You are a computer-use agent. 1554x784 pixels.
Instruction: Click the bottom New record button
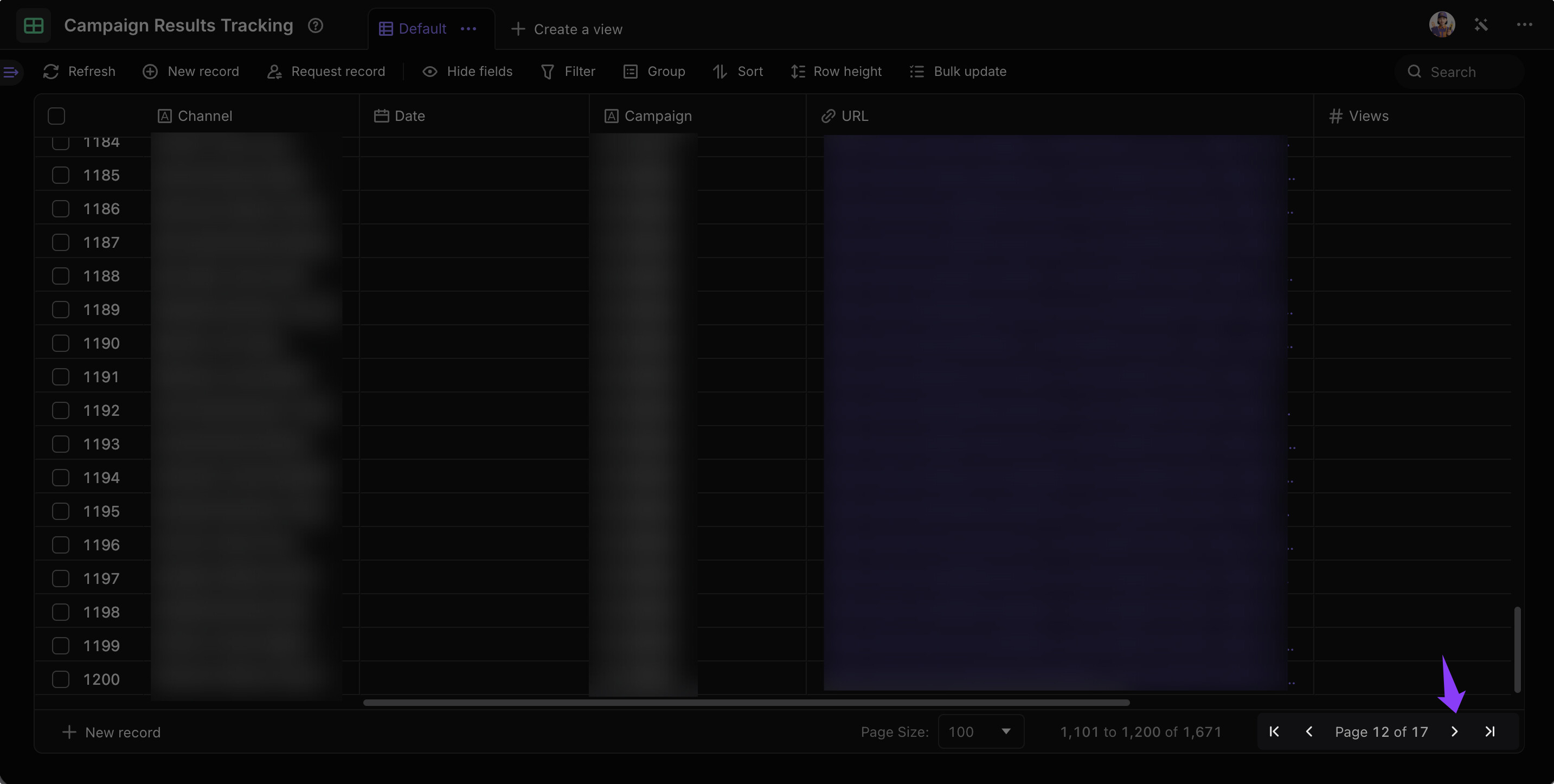click(112, 732)
